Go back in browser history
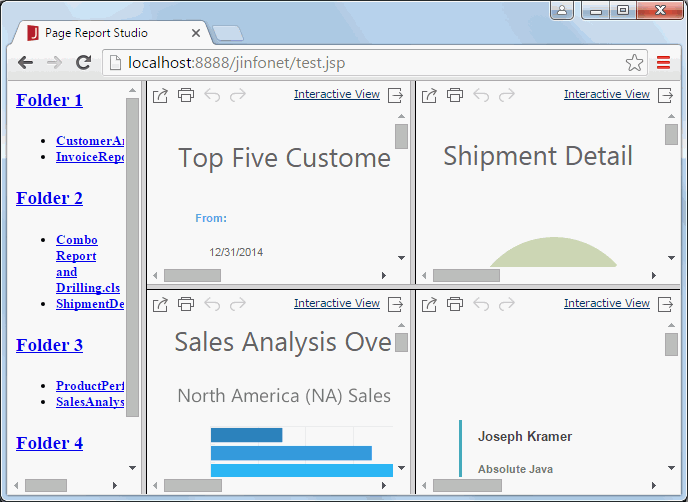The image size is (688, 502). [25, 63]
